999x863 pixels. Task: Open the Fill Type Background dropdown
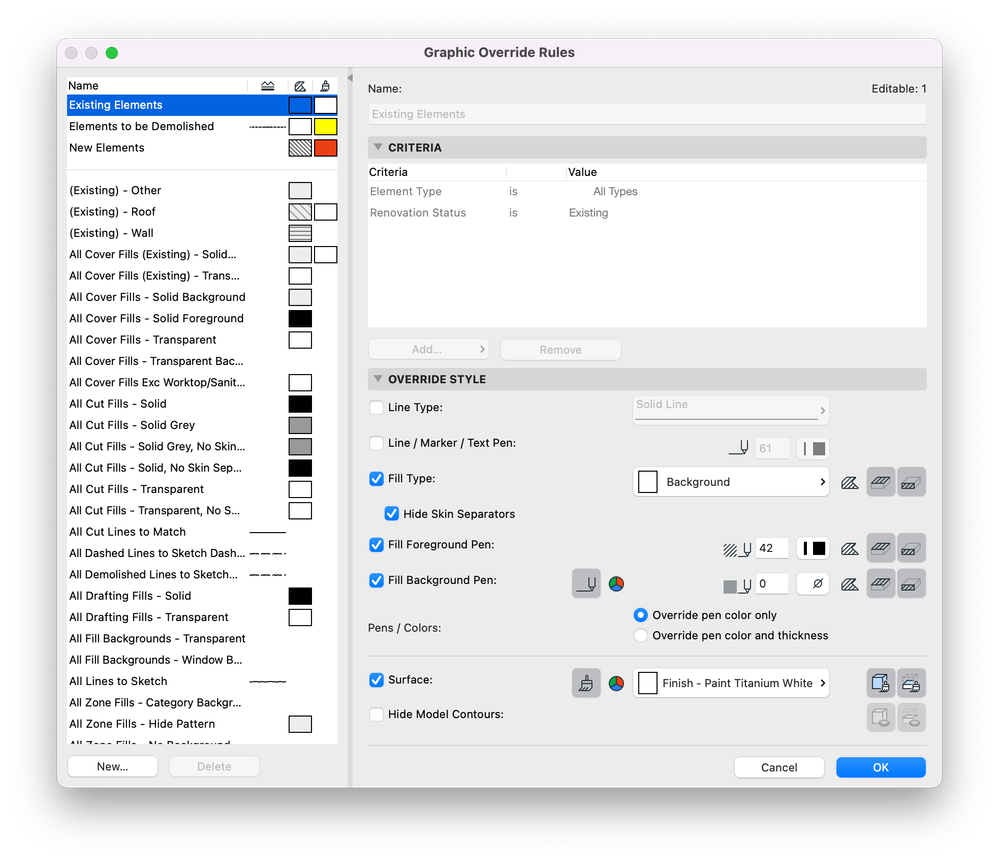coord(731,482)
